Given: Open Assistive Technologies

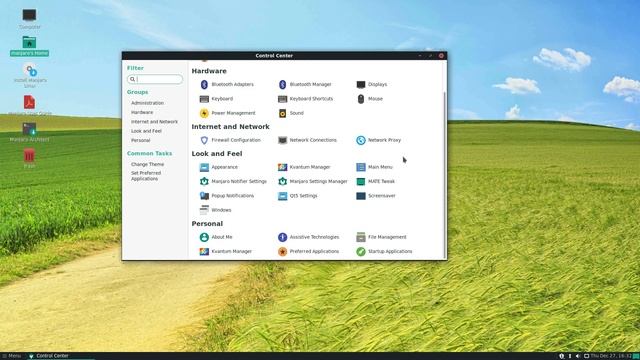Looking at the screenshot, I should click(x=309, y=237).
